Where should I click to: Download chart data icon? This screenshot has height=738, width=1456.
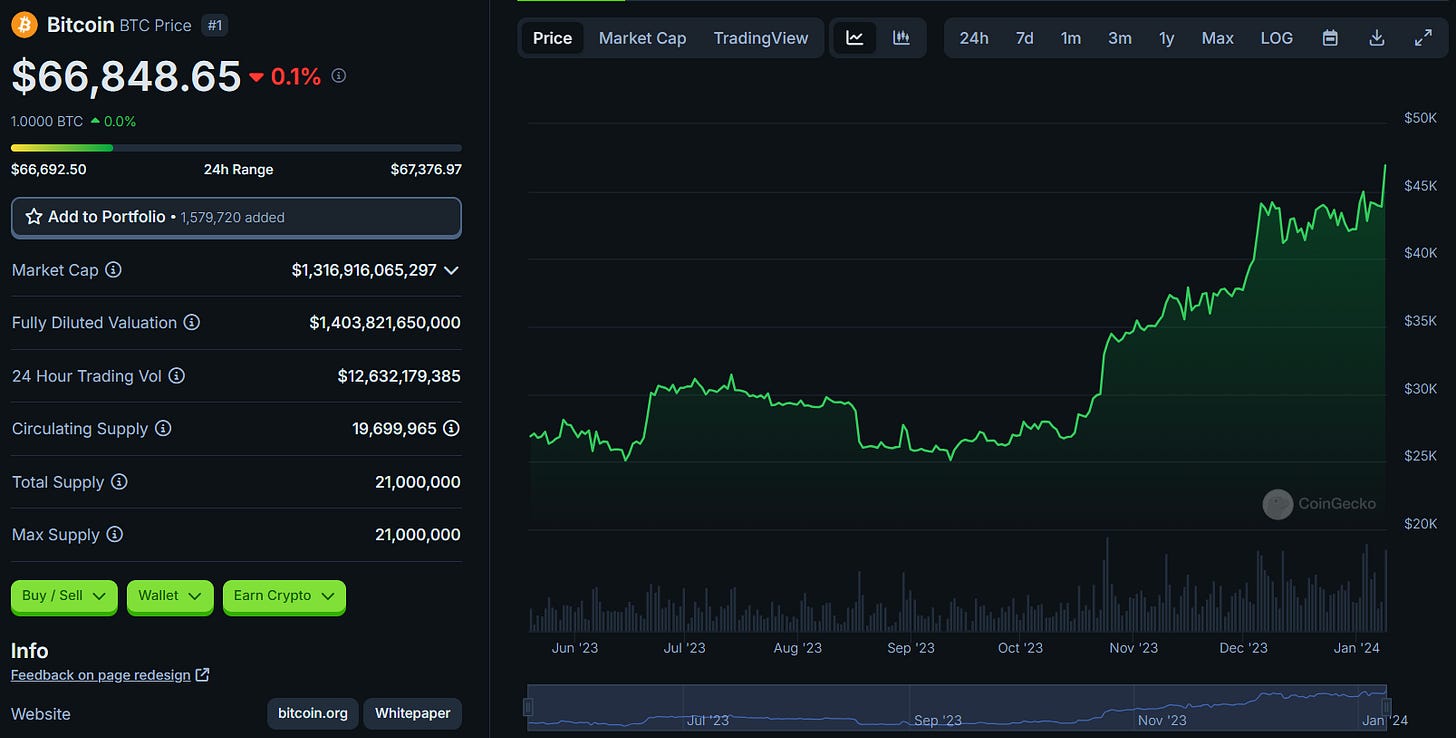1376,38
